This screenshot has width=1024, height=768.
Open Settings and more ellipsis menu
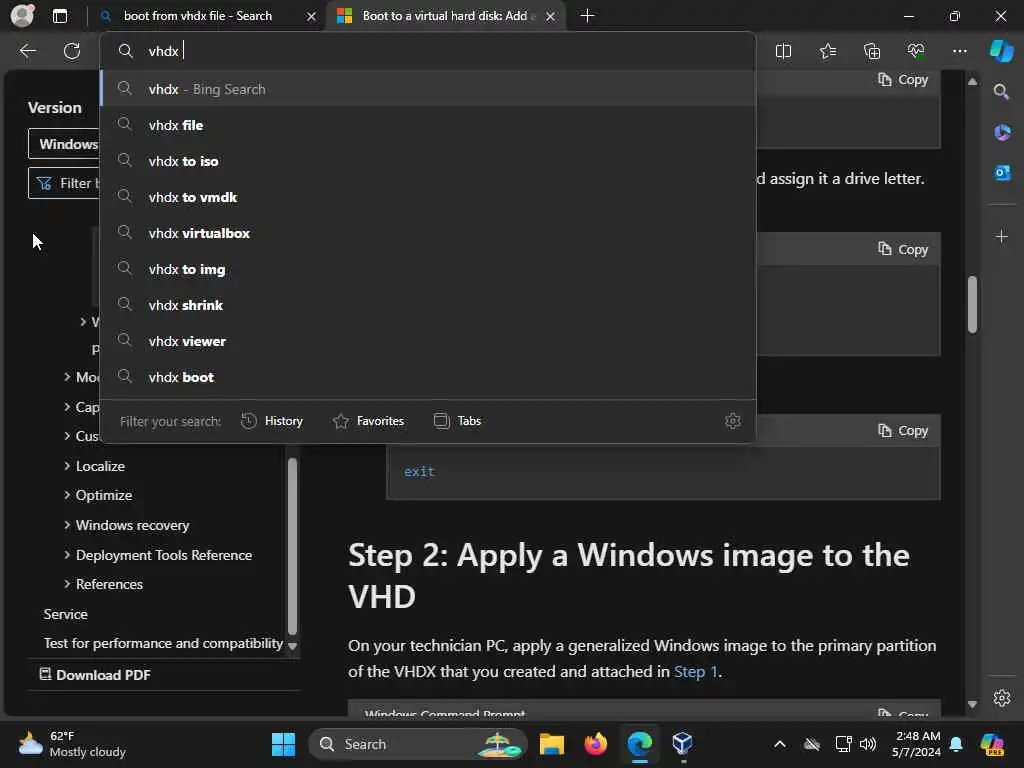coord(959,51)
